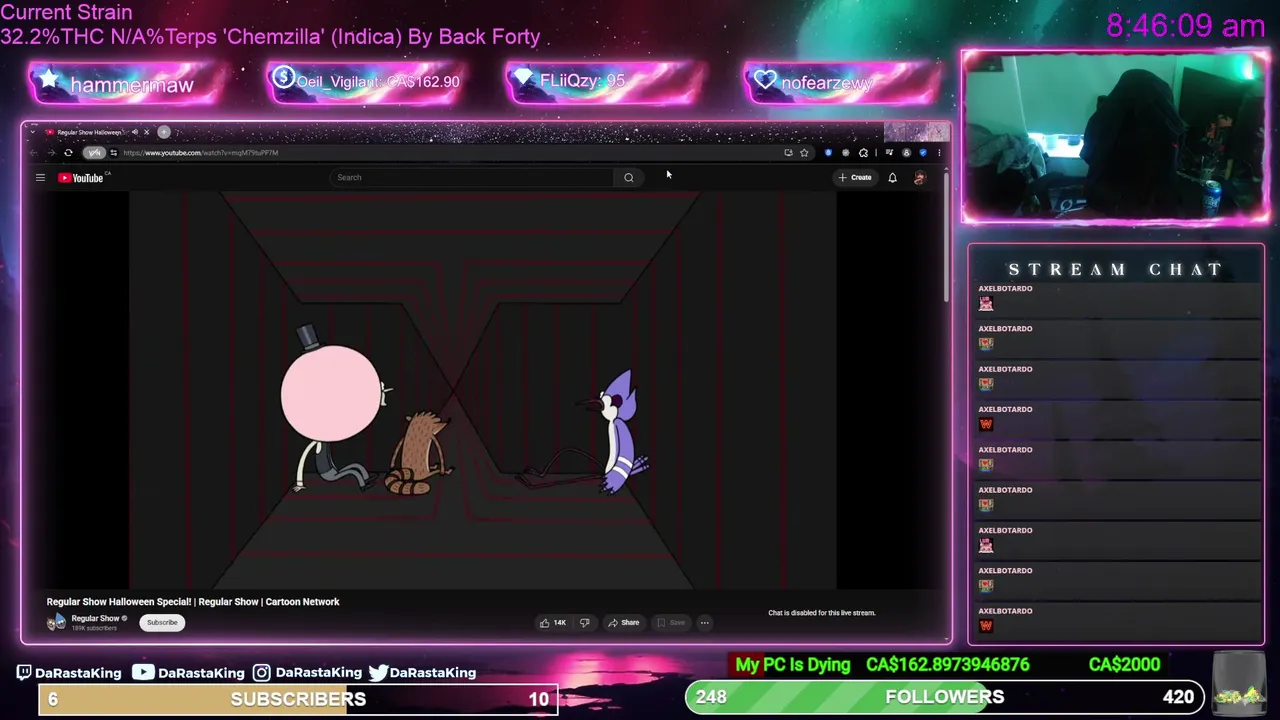Viewport: 1280px width, 720px height.
Task: Click the Instagram DaRastaKing handle
Action: pos(307,673)
